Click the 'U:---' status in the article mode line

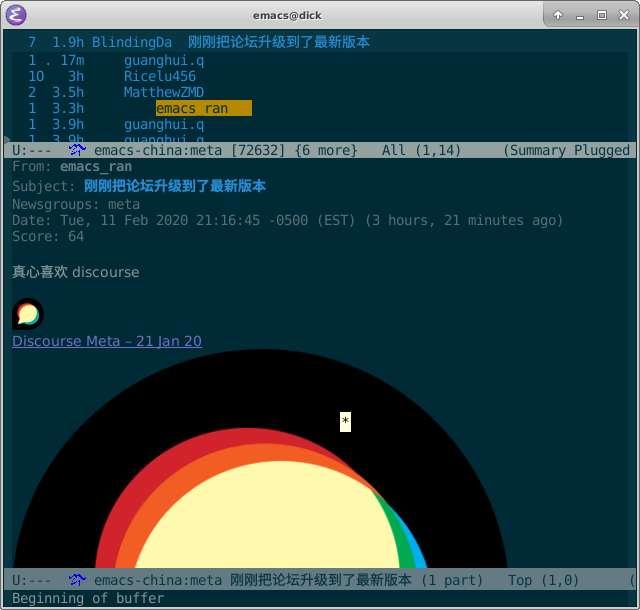[32, 580]
